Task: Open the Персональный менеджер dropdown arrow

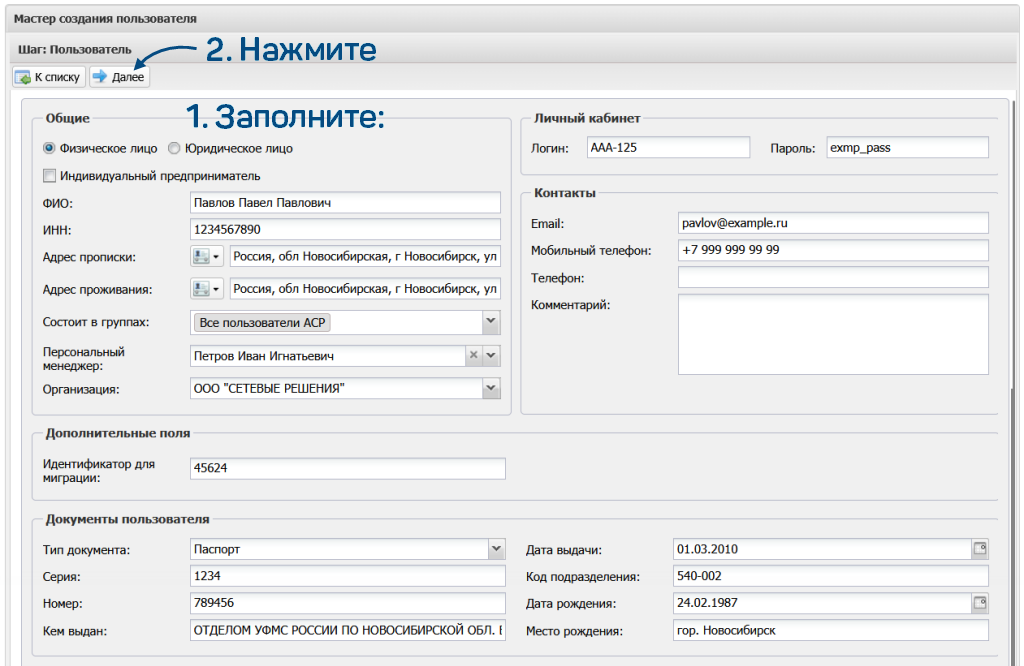Action: [x=490, y=356]
